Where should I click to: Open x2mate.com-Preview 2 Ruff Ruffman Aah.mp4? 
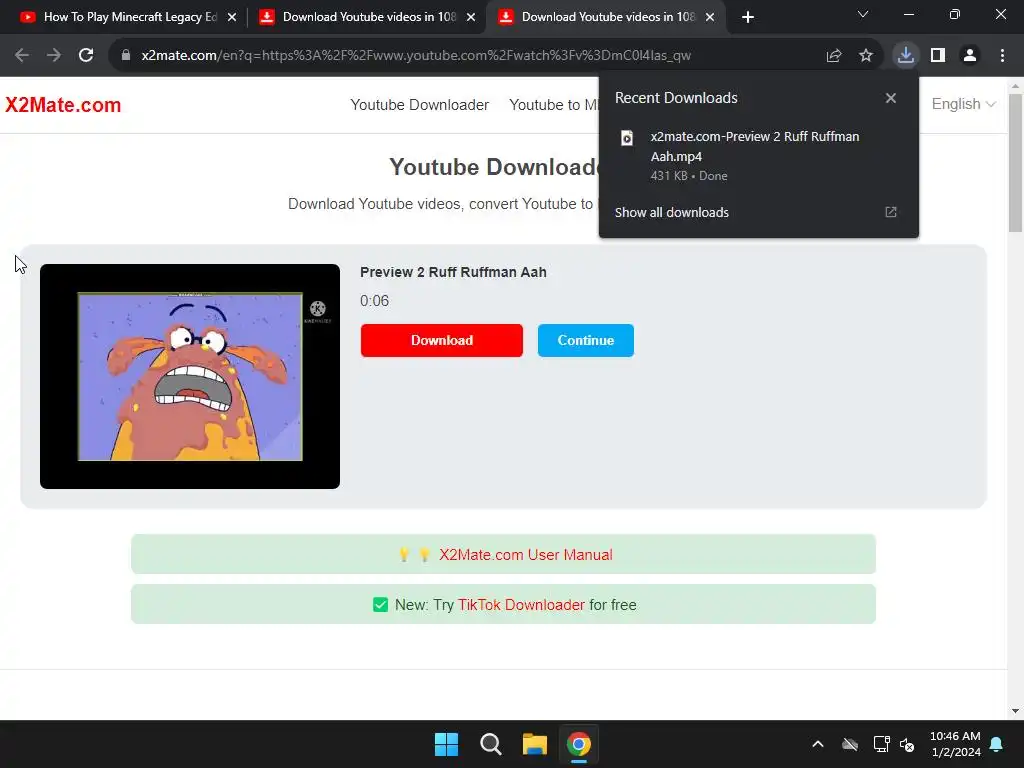(x=754, y=146)
